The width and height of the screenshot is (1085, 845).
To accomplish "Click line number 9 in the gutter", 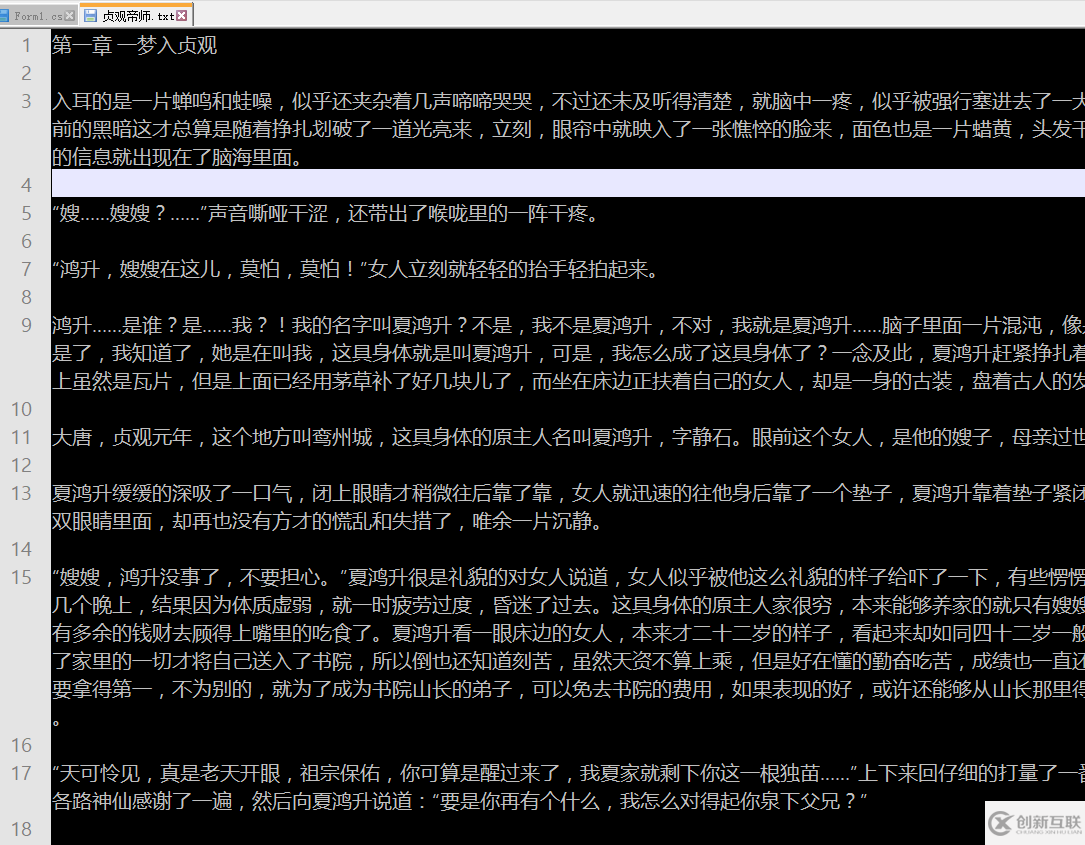I will coord(25,324).
